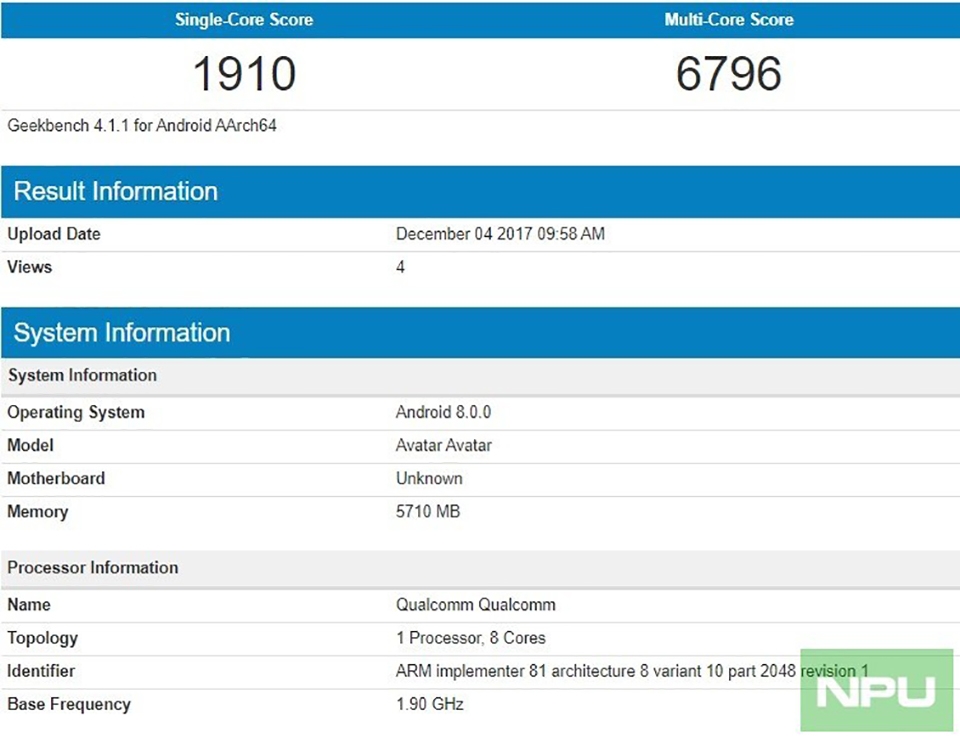Select the 5710 MB memory value
Viewport: 960px width, 738px height.
tap(428, 511)
